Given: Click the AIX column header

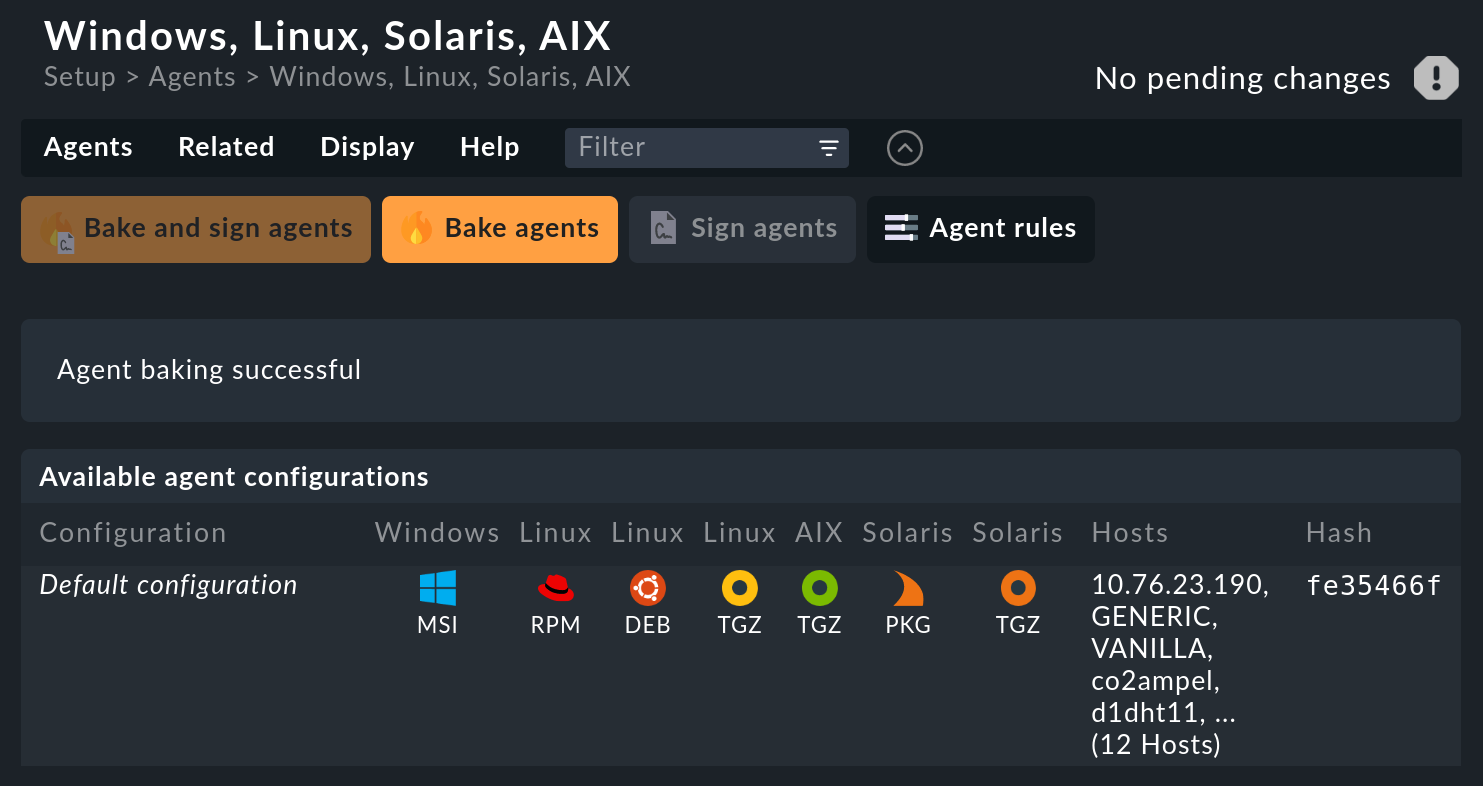Looking at the screenshot, I should point(819,533).
